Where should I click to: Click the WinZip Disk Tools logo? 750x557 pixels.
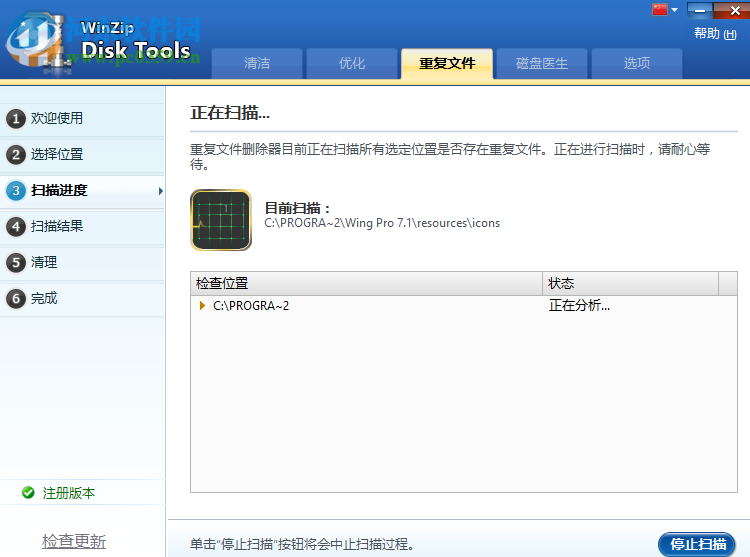click(100, 42)
